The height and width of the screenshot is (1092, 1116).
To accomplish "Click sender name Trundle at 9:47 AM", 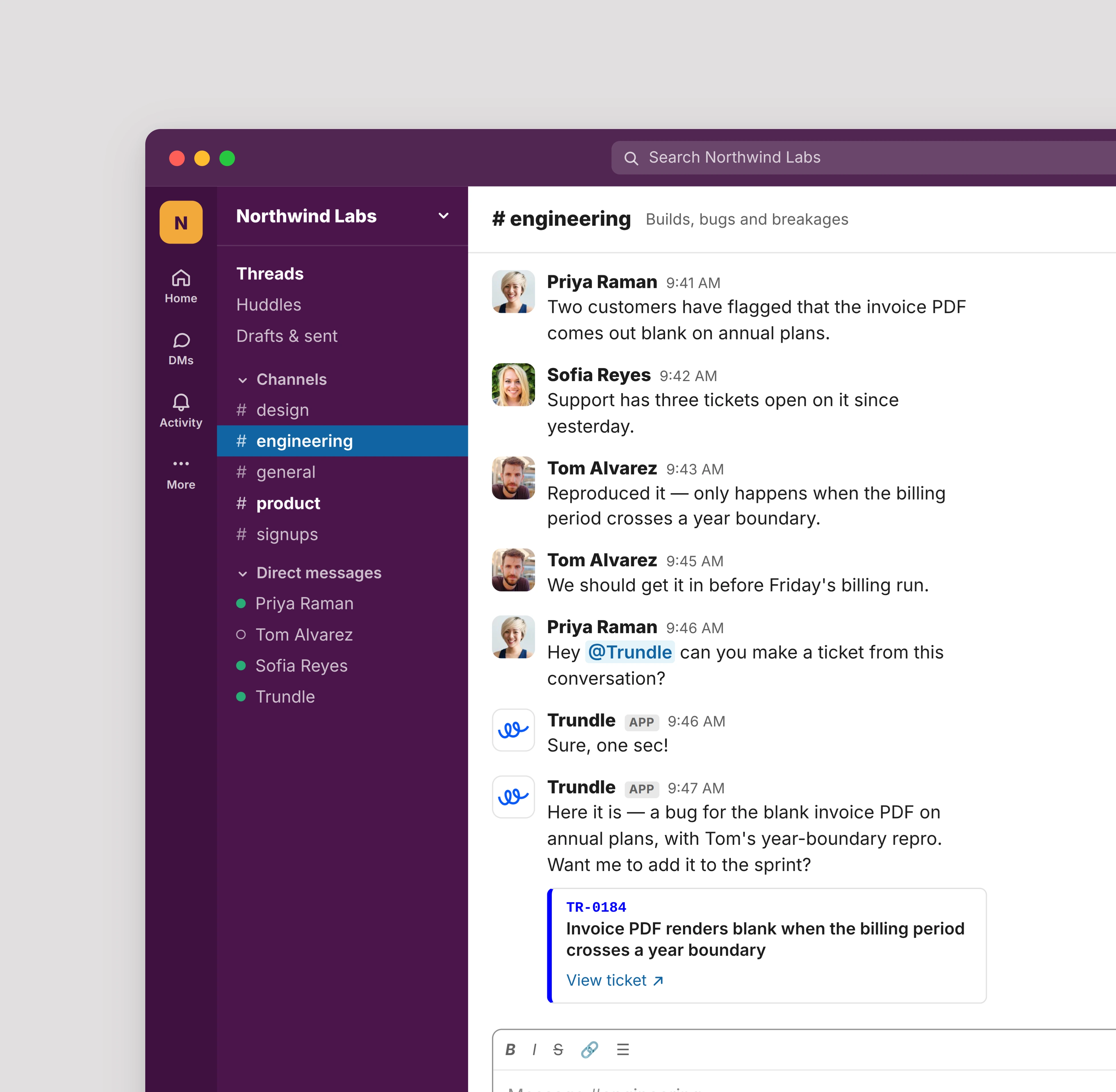I will tap(581, 788).
